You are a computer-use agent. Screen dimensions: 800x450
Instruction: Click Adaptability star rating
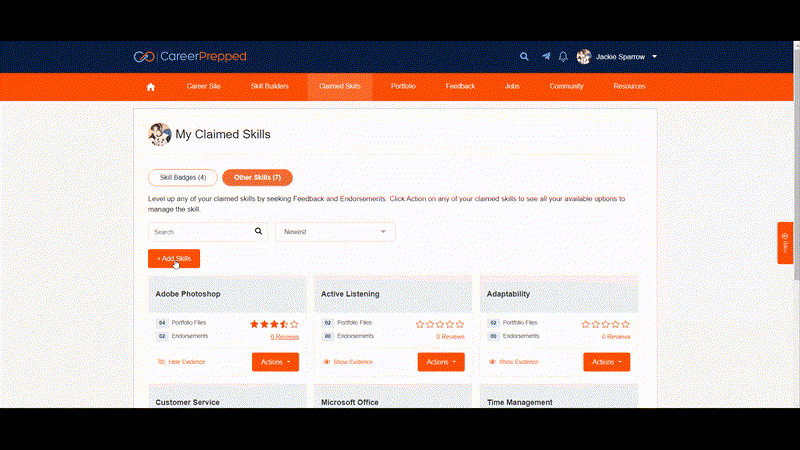point(606,324)
